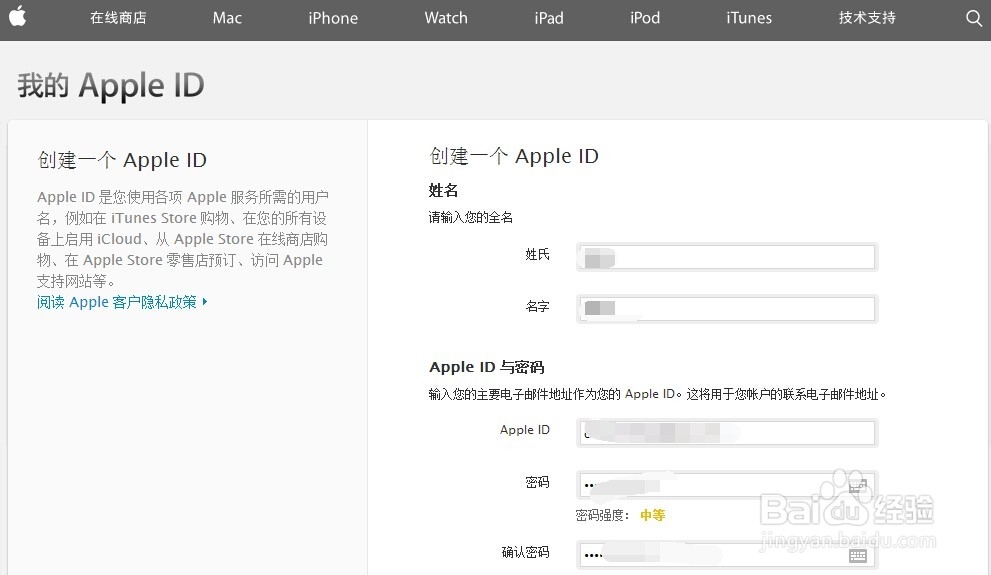Select Watch in the navigation bar
This screenshot has height=575, width=991.
tap(446, 18)
